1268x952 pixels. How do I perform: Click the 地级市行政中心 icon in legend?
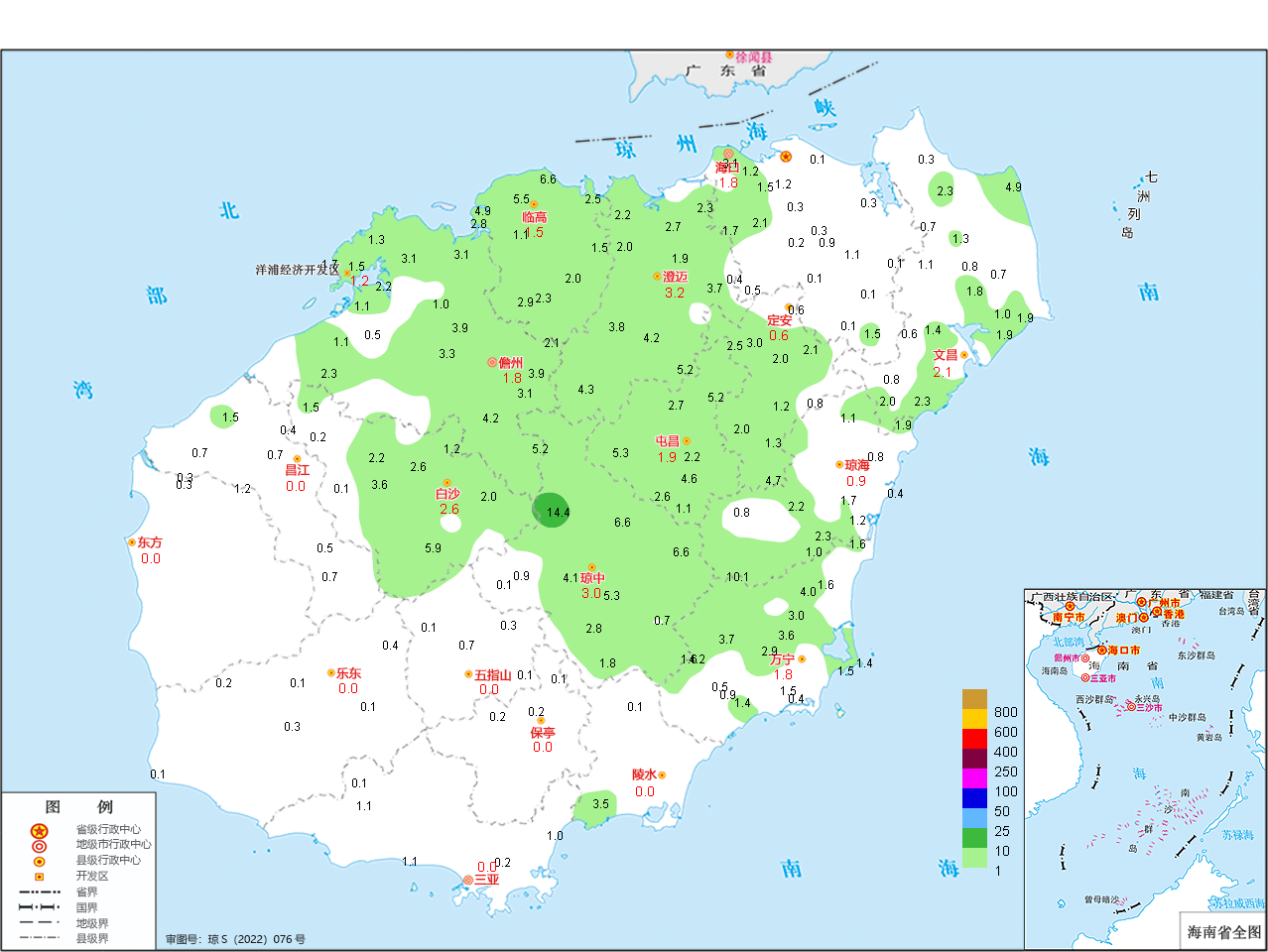(x=39, y=846)
